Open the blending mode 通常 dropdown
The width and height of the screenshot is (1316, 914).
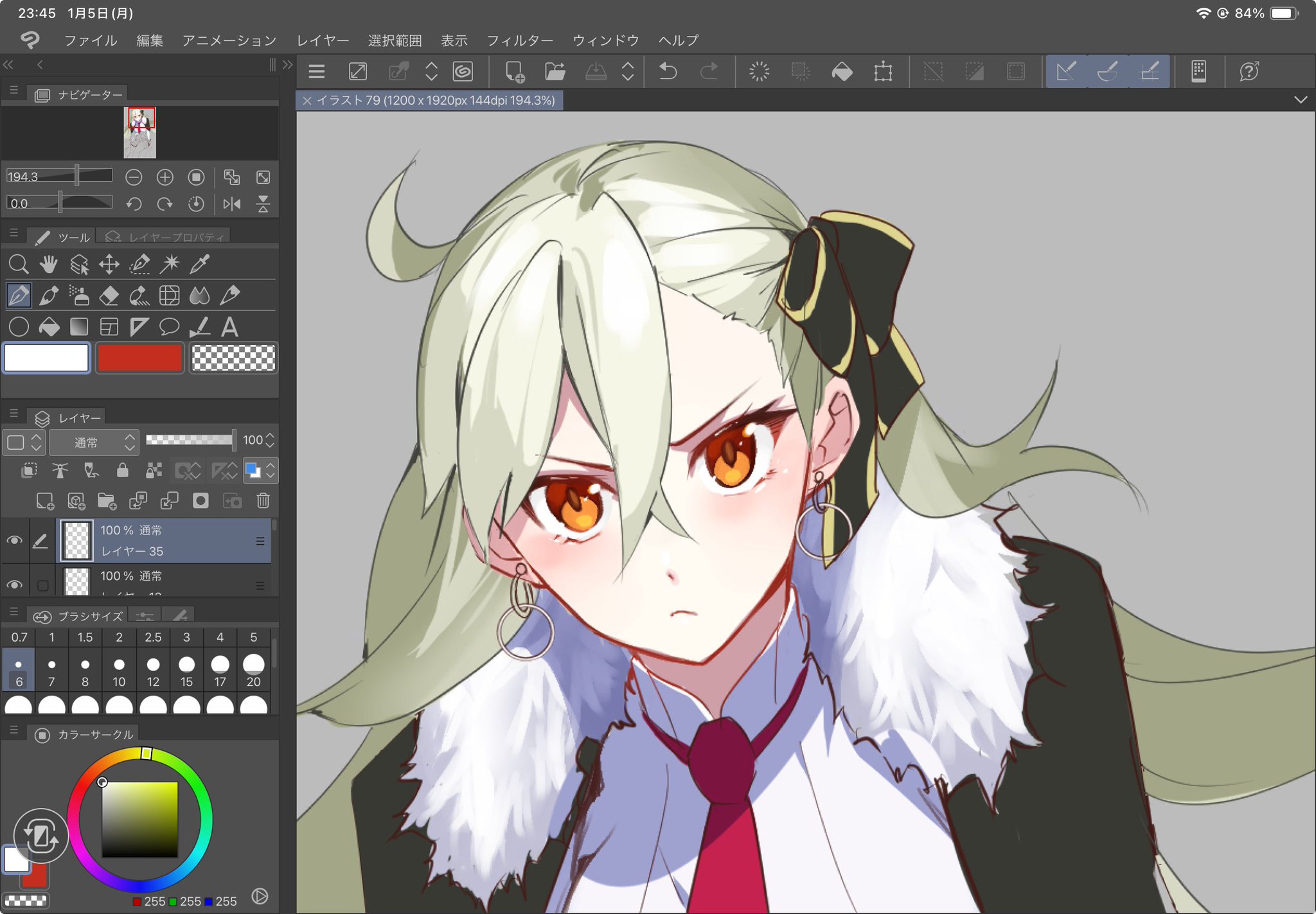pyautogui.click(x=94, y=442)
